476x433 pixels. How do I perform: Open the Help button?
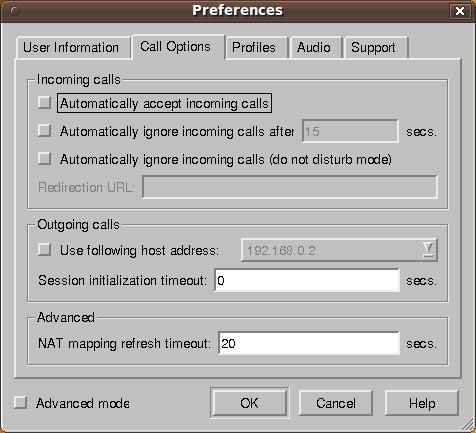click(x=422, y=403)
